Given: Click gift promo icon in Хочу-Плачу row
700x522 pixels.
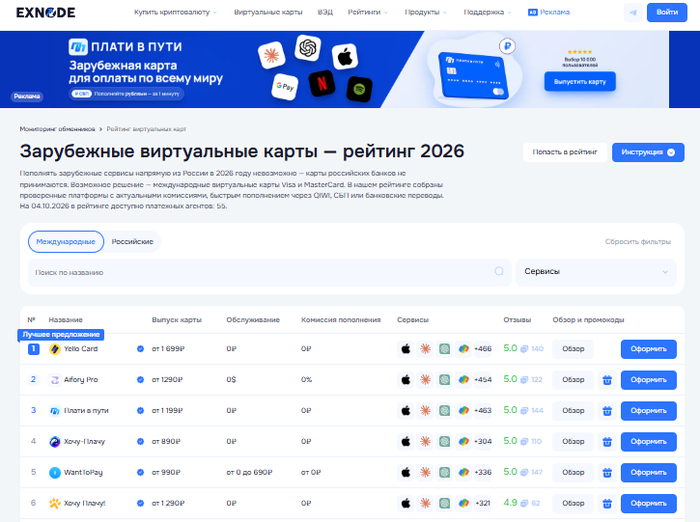Looking at the screenshot, I should coord(607,442).
